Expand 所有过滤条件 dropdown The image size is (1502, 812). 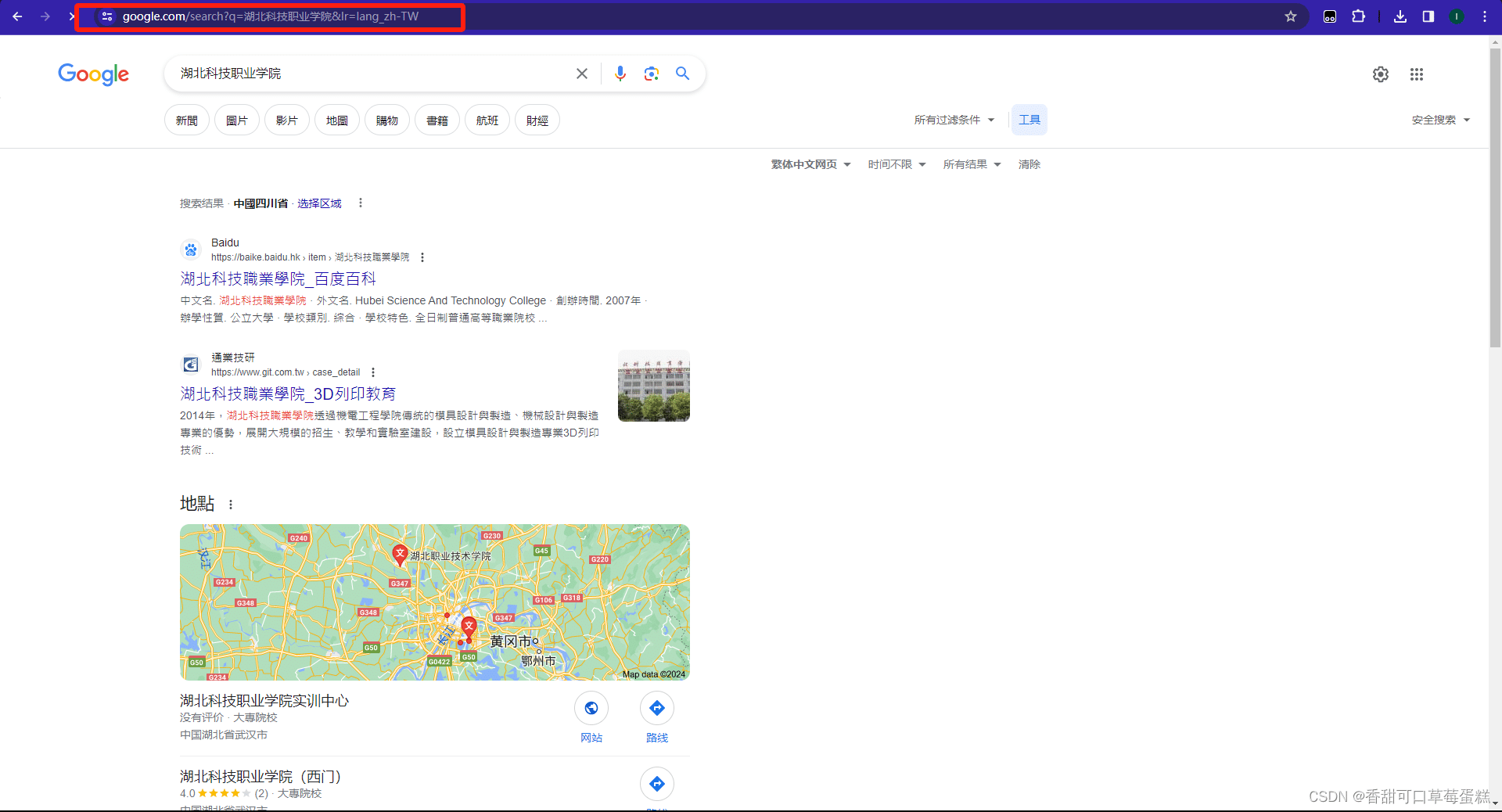[954, 120]
